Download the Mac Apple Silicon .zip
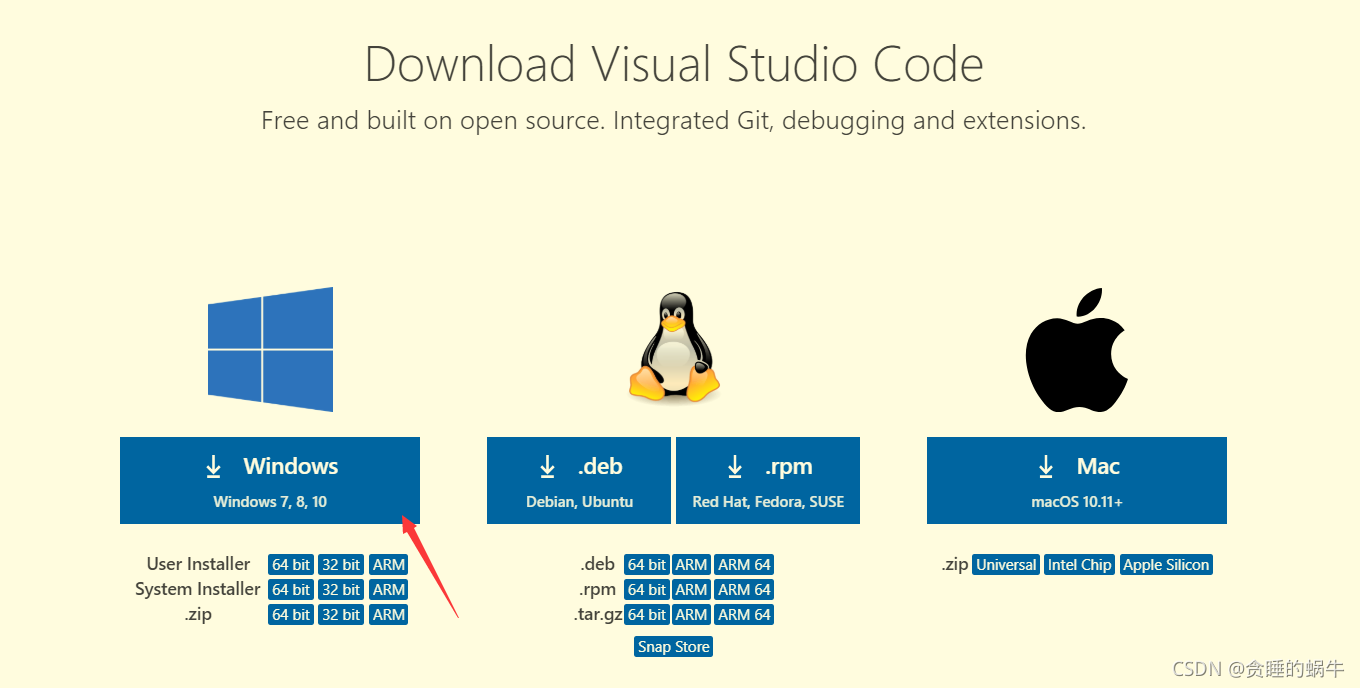1360x688 pixels. tap(1167, 565)
